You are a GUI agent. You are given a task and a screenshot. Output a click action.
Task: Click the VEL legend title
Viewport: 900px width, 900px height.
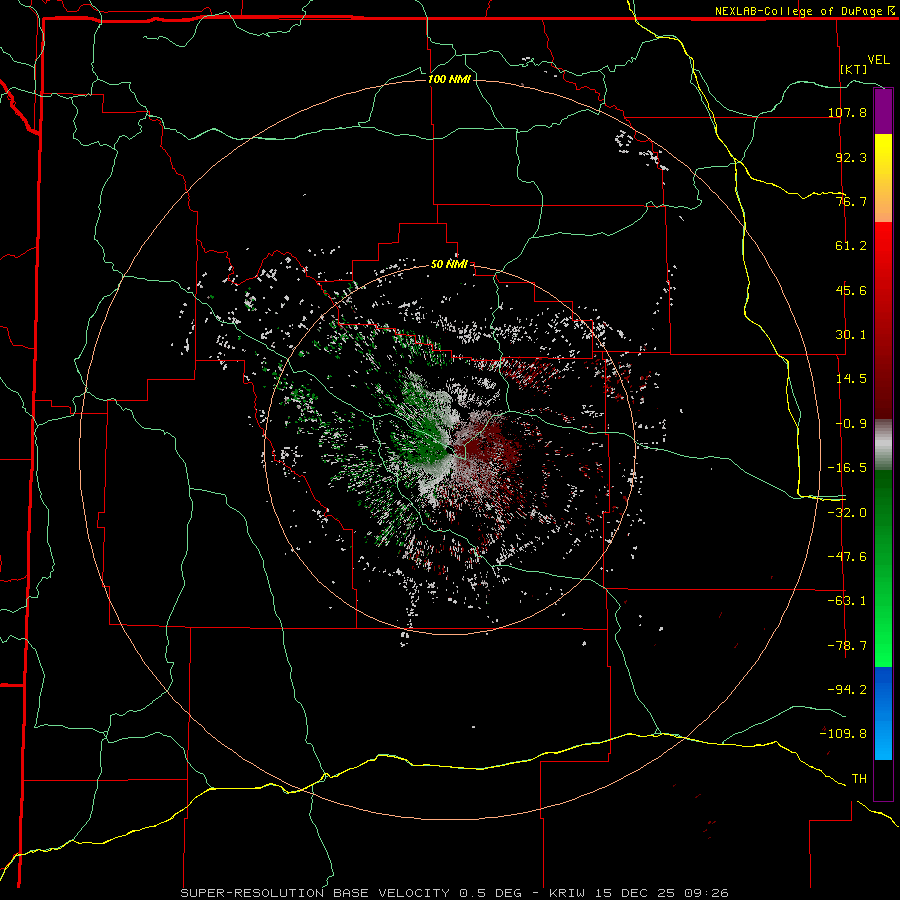tap(878, 60)
